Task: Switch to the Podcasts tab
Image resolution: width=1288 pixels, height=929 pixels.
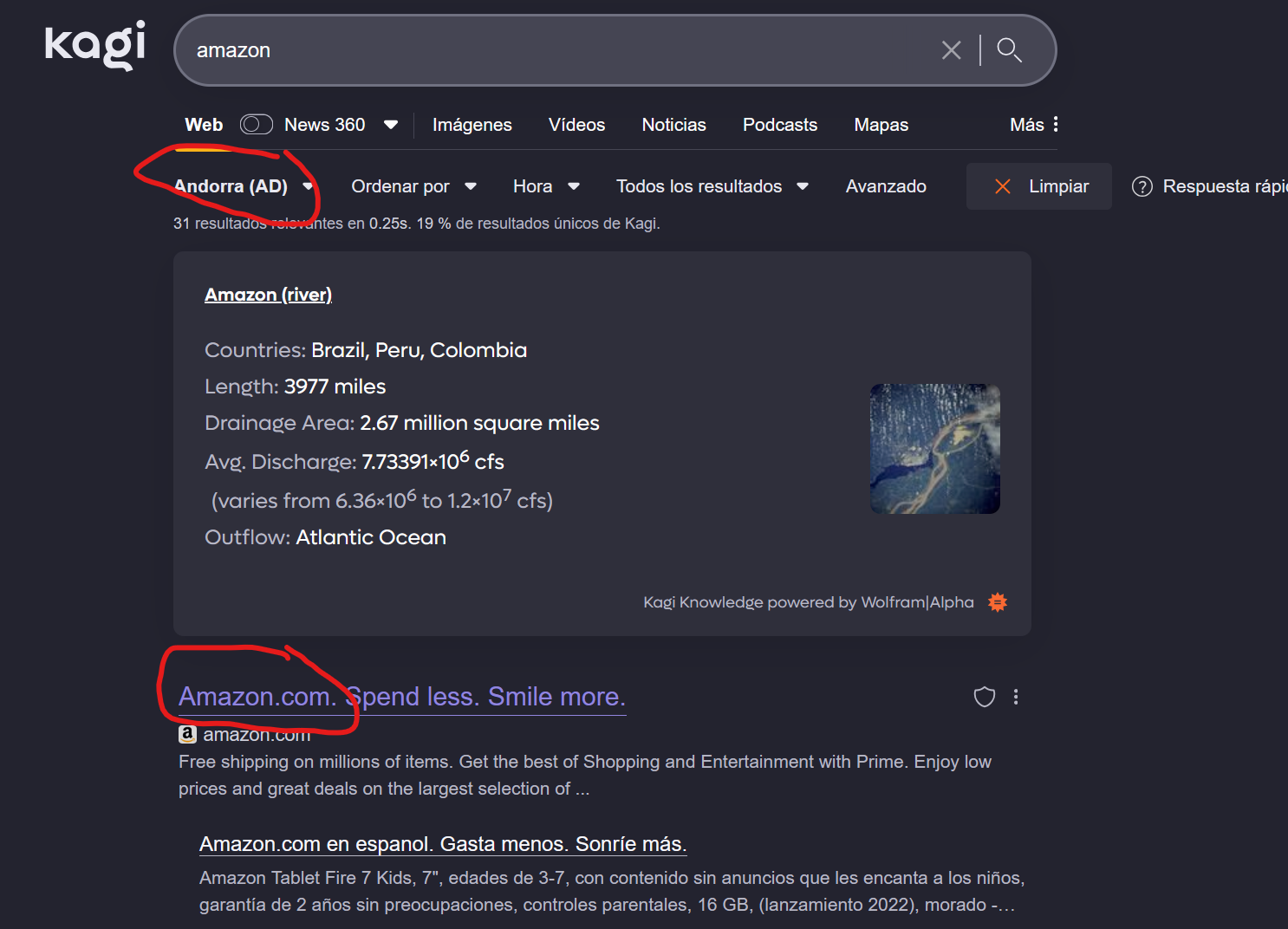Action: (x=779, y=125)
